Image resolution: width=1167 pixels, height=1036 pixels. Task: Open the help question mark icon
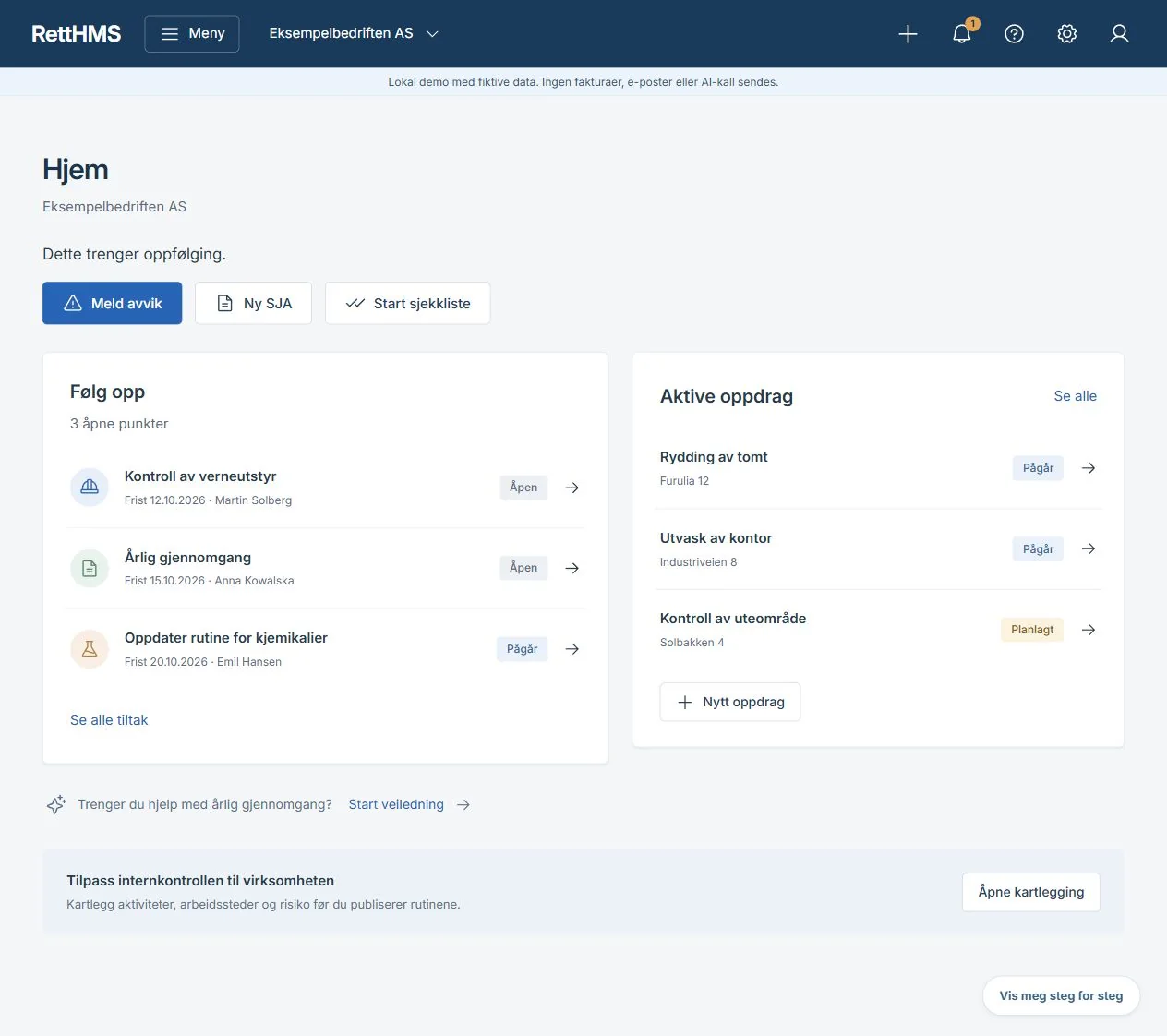[1014, 34]
